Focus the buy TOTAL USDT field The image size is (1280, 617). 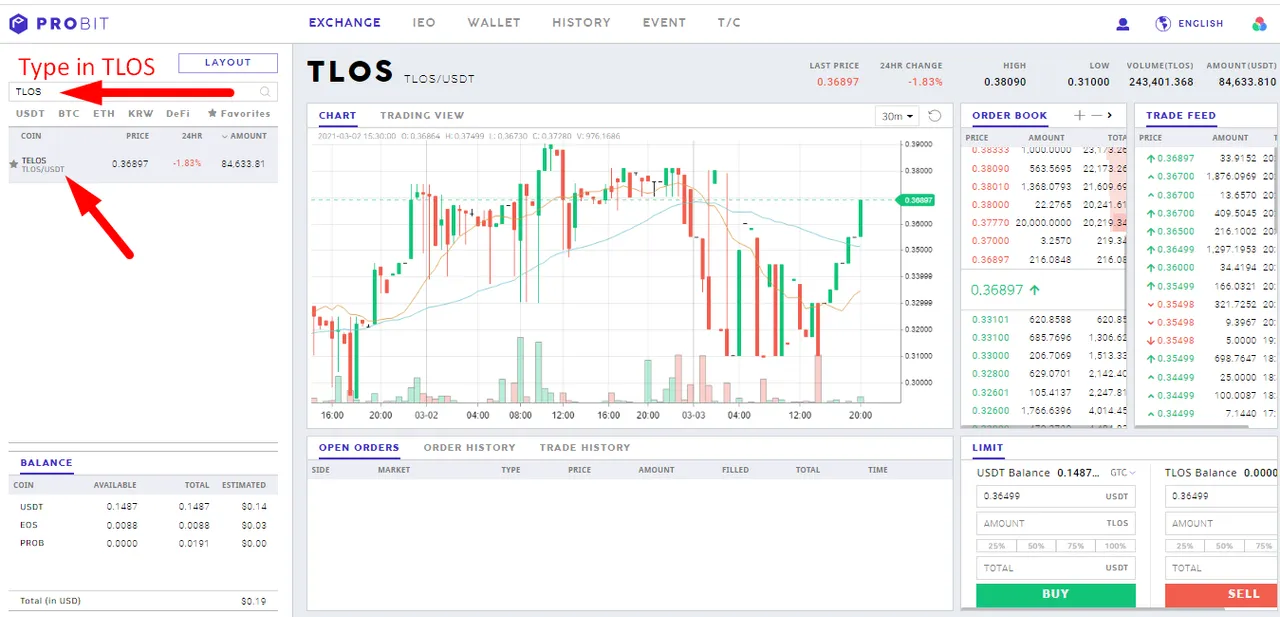1056,568
